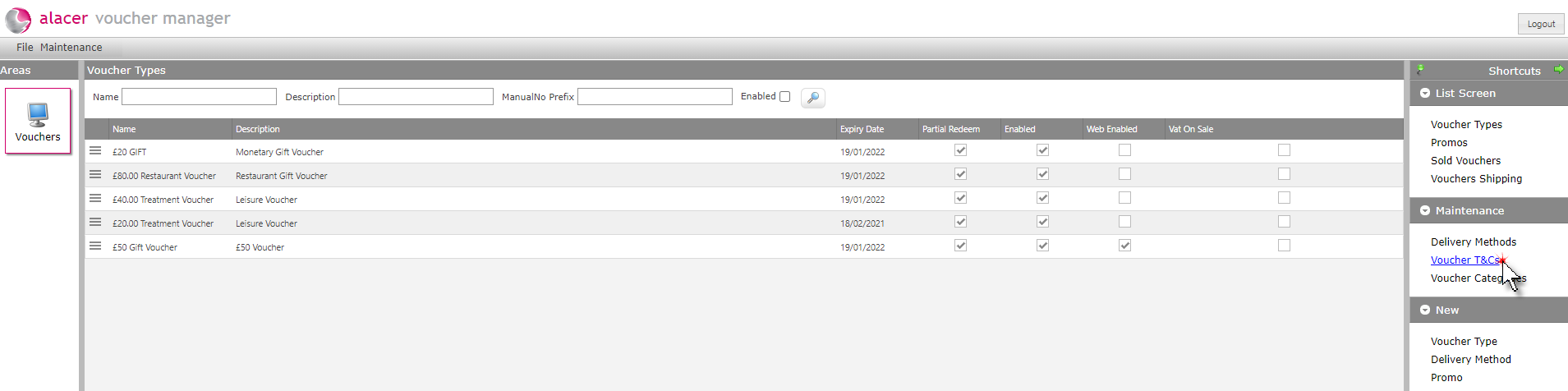Open the Maintenance menu

point(71,48)
